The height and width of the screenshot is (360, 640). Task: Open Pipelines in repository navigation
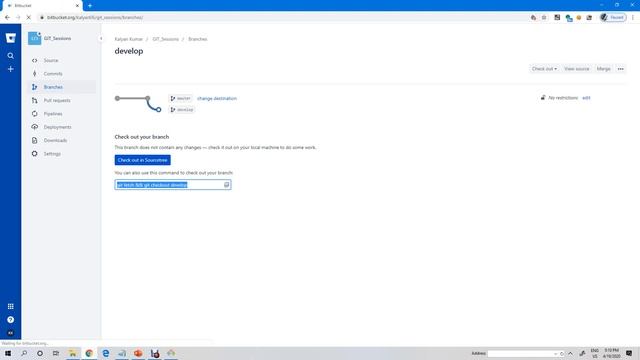(x=53, y=114)
